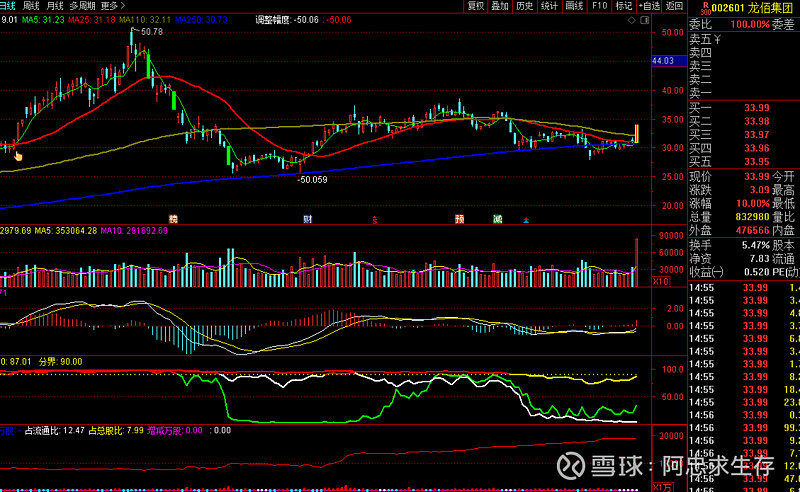The height and width of the screenshot is (492, 800).
Task: Click the R300 margin badge
Action: pyautogui.click(x=705, y=8)
